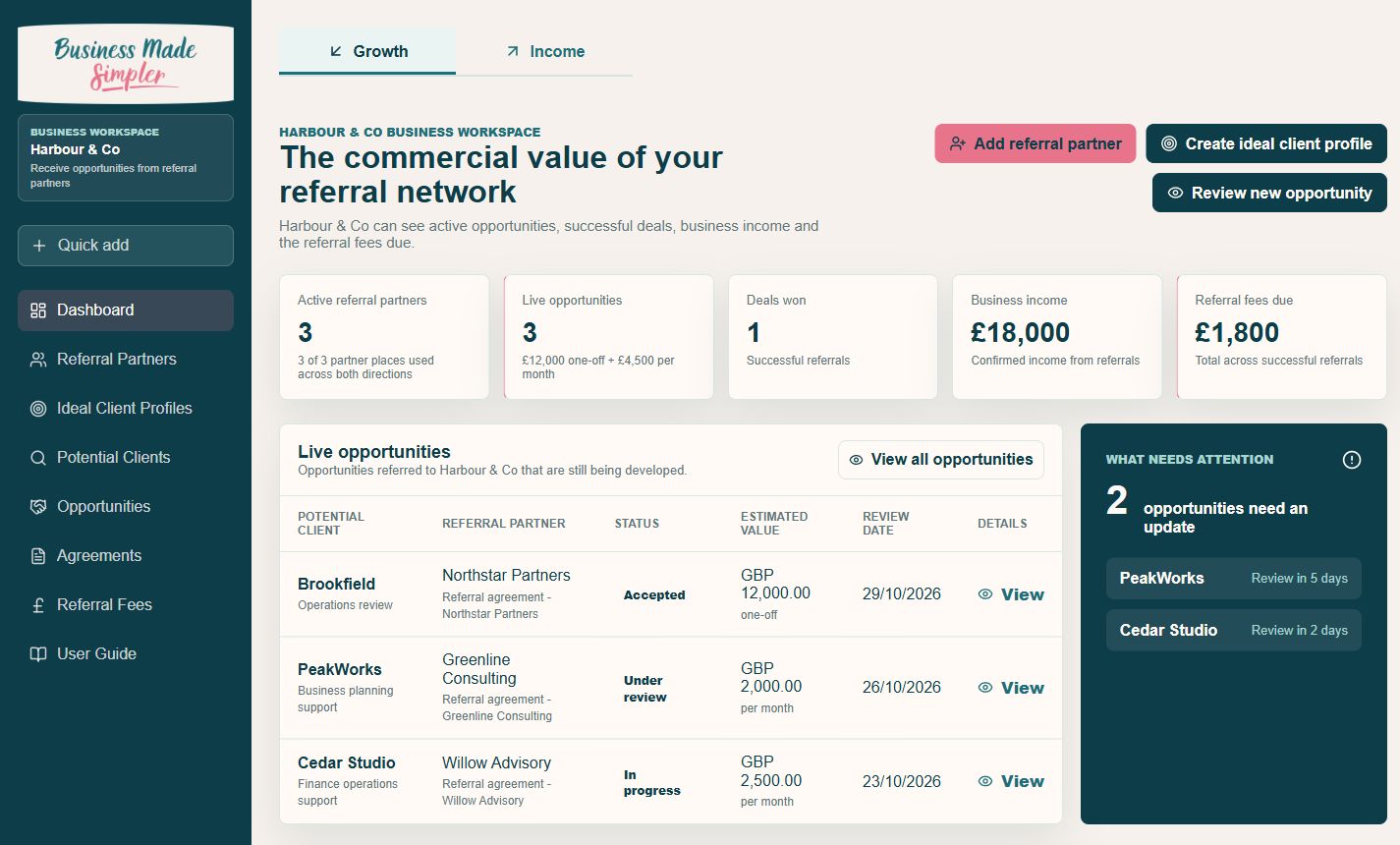Click the Business Made Simpler logo
The width and height of the screenshot is (1400, 845).
point(126,64)
